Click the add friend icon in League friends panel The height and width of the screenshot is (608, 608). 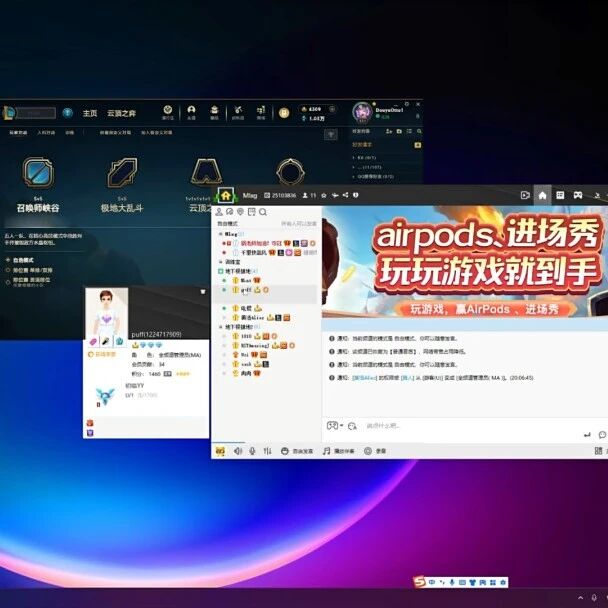389,131
